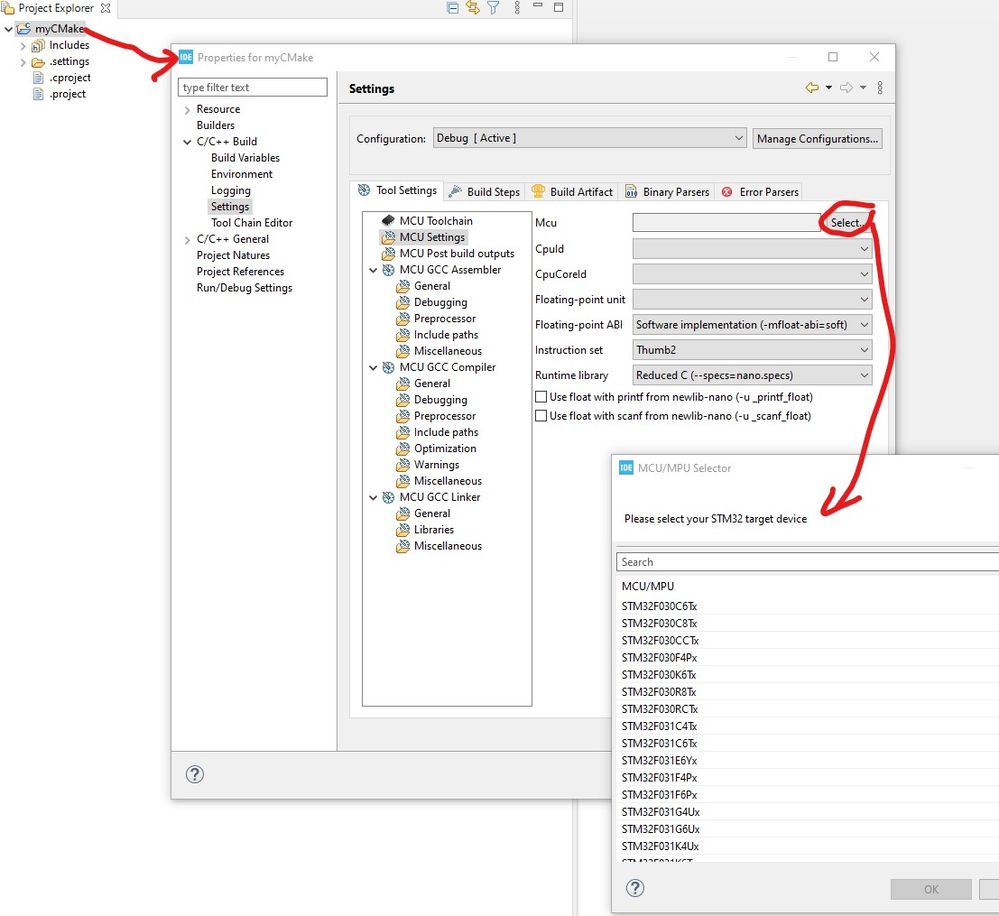Screen dimensions: 999x916
Task: Open the Floating-point unit dropdown
Action: (752, 299)
